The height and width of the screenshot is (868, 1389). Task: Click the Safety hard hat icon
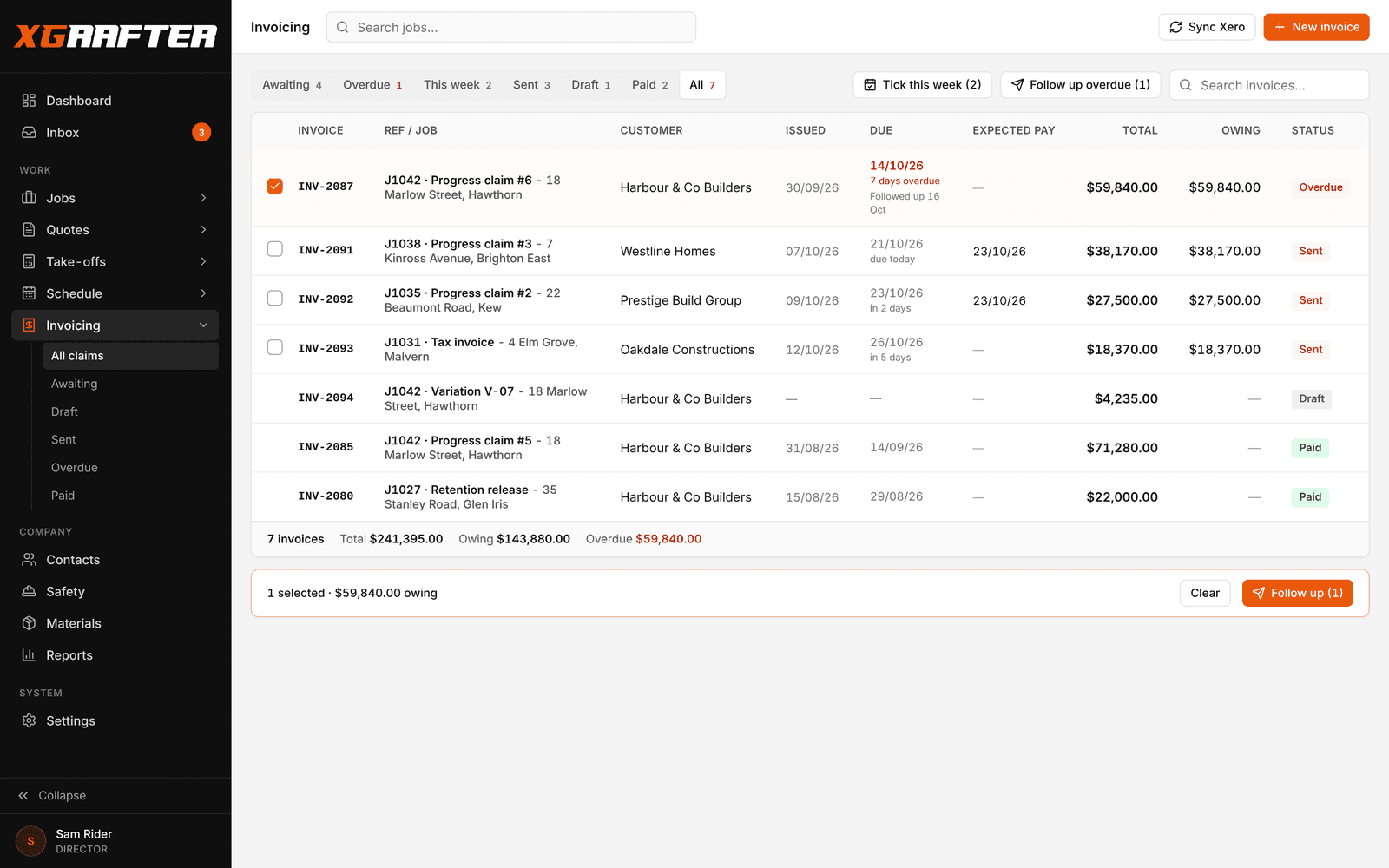click(29, 592)
